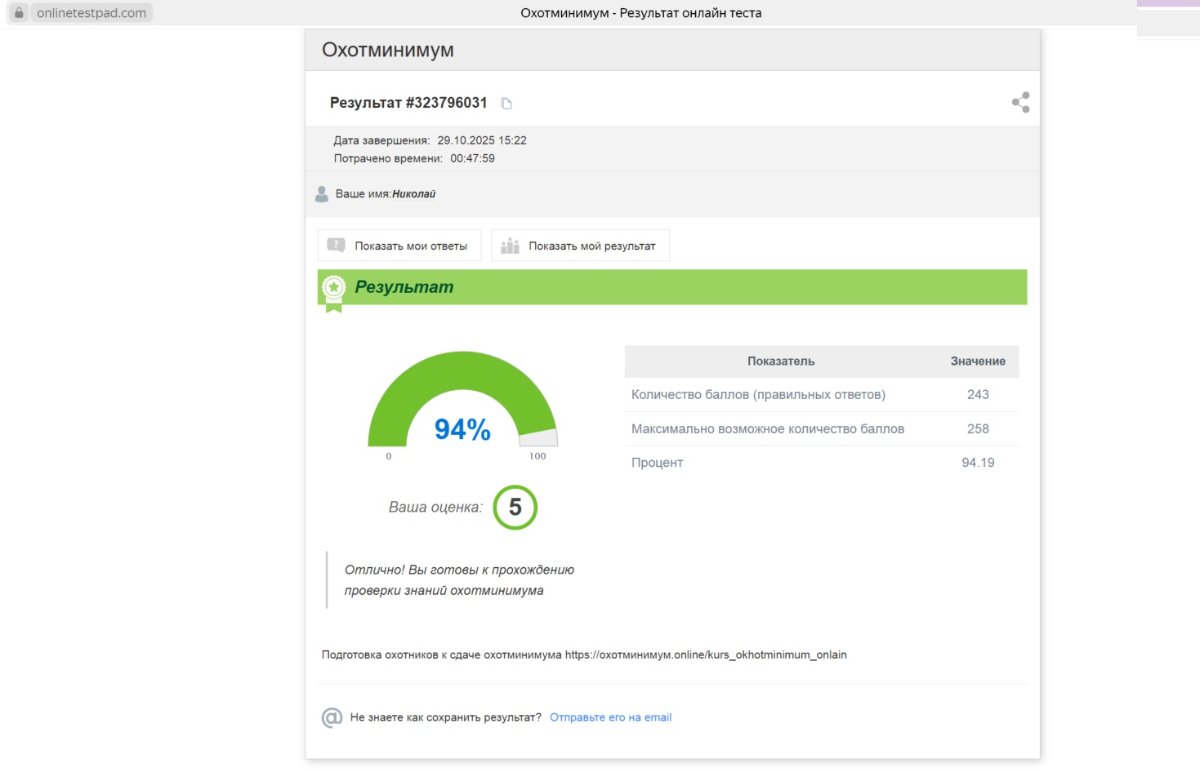Screen dimensions: 1200x772
Task: Click the охотминимум.online course URL text
Action: (x=705, y=655)
